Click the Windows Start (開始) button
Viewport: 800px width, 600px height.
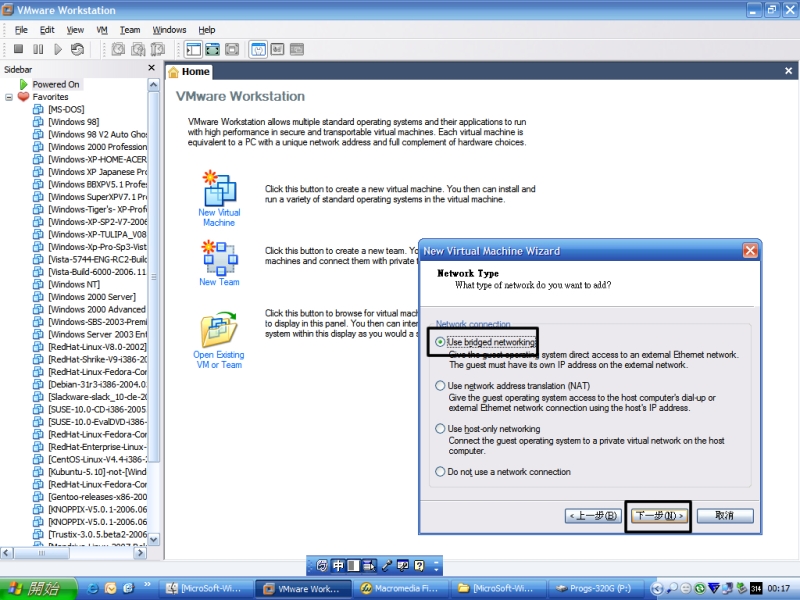38,588
